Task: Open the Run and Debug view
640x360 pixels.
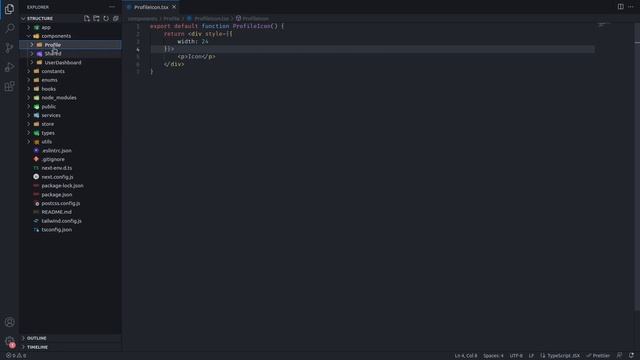Action: [x=9, y=67]
